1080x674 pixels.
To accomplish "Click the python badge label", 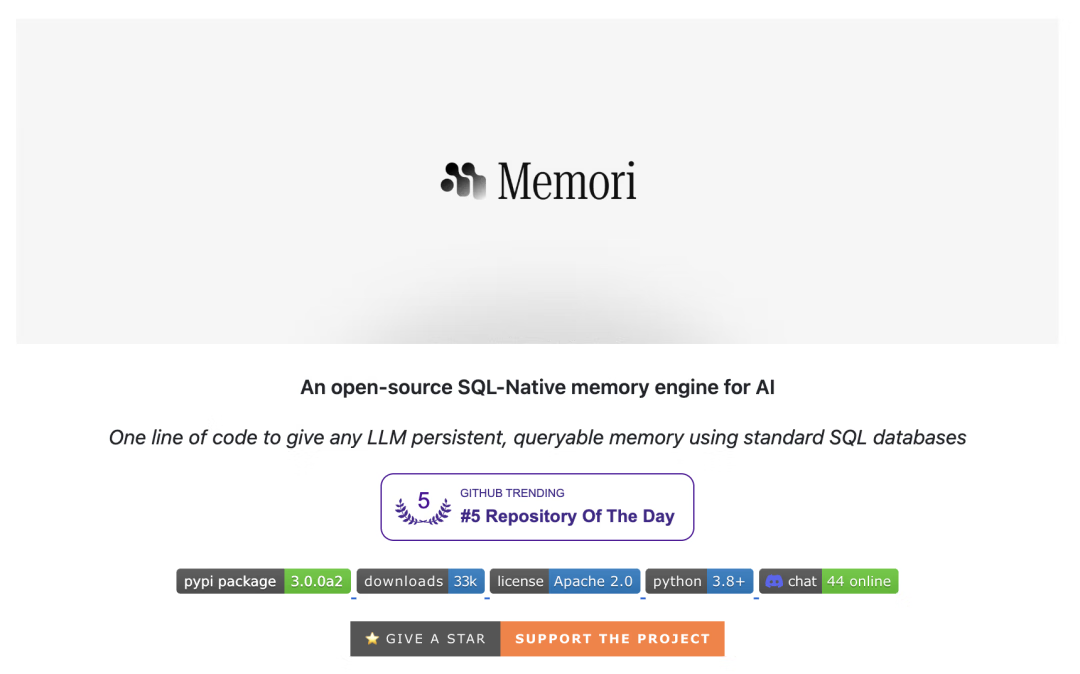I will (677, 581).
